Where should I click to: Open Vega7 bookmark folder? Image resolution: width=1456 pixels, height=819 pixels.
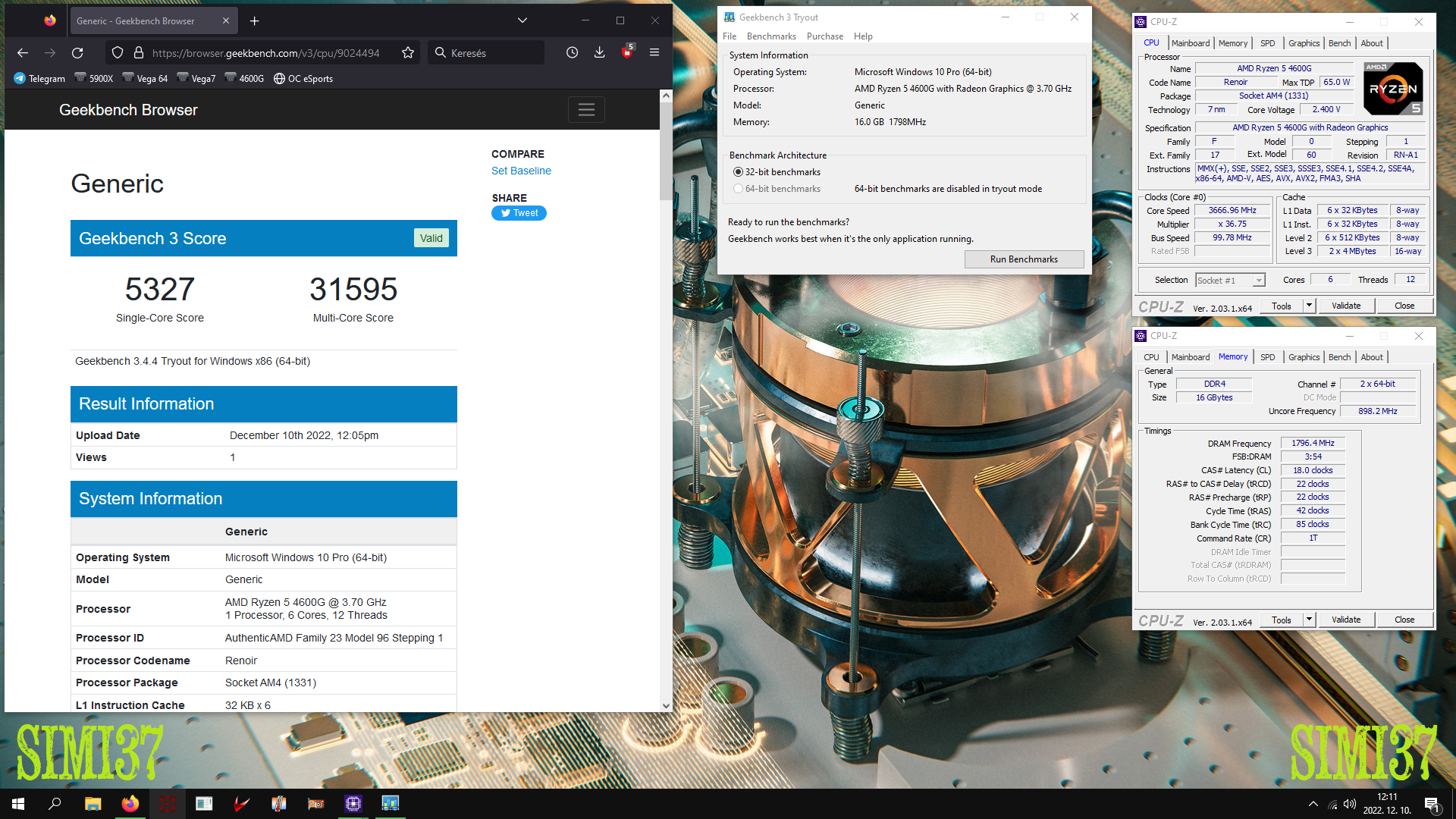(196, 78)
